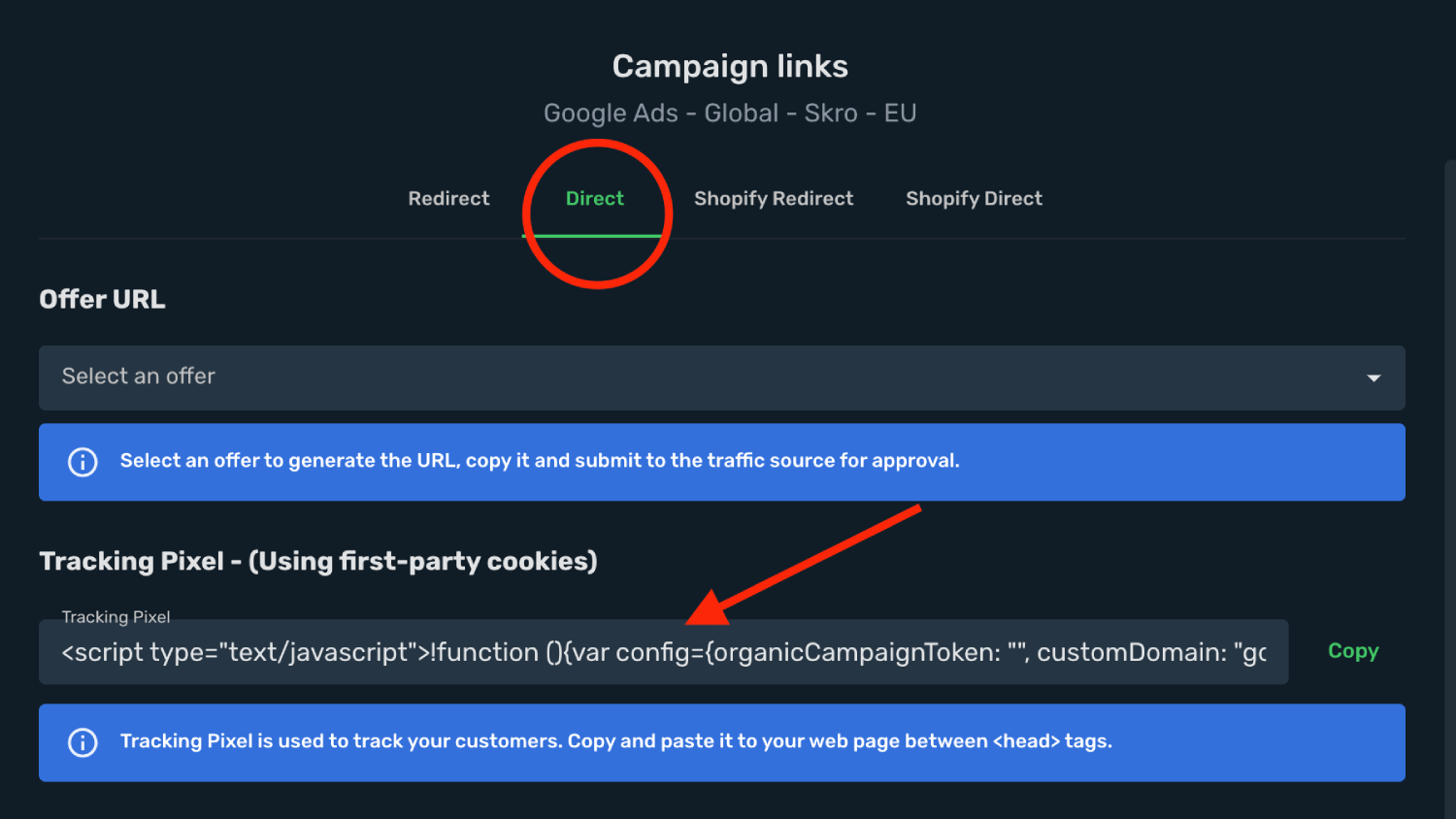Click the Offer URL heading
The height and width of the screenshot is (819, 1456).
point(102,299)
